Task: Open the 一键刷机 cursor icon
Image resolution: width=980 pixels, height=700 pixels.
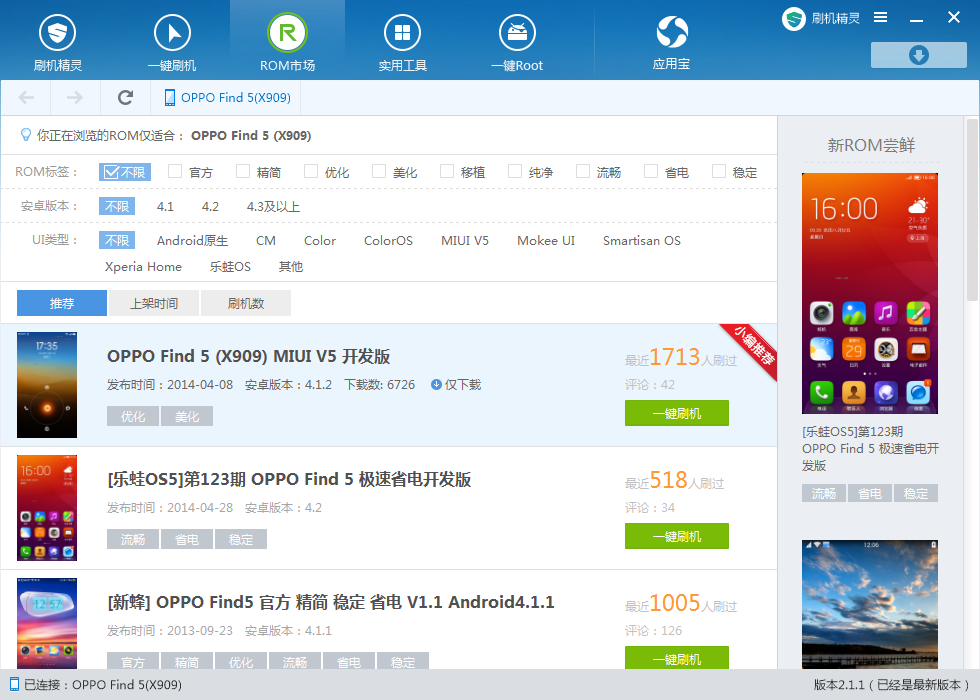Action: (x=172, y=32)
